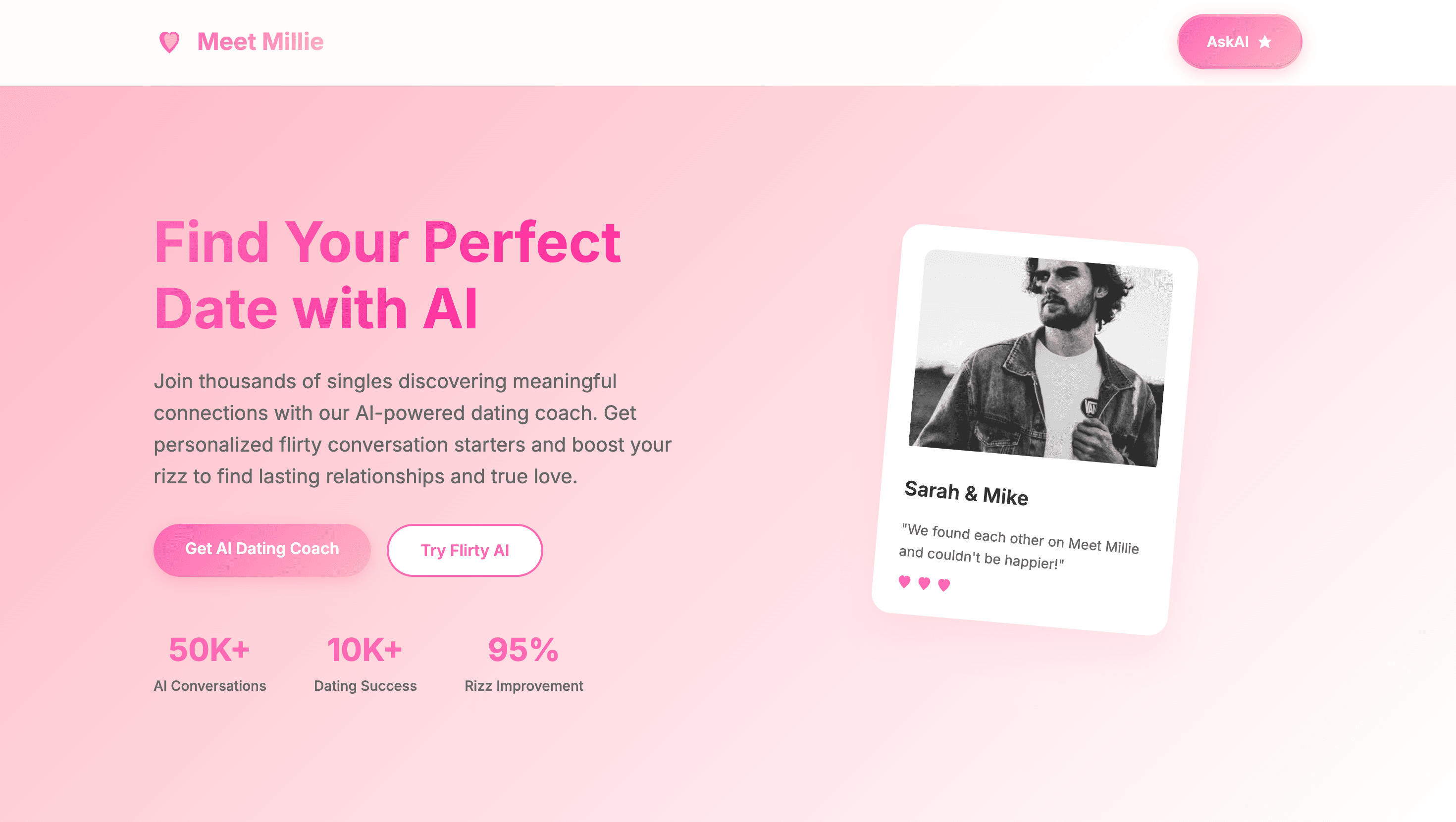Click Get AI Dating Coach button
The height and width of the screenshot is (822, 1456).
tap(261, 550)
